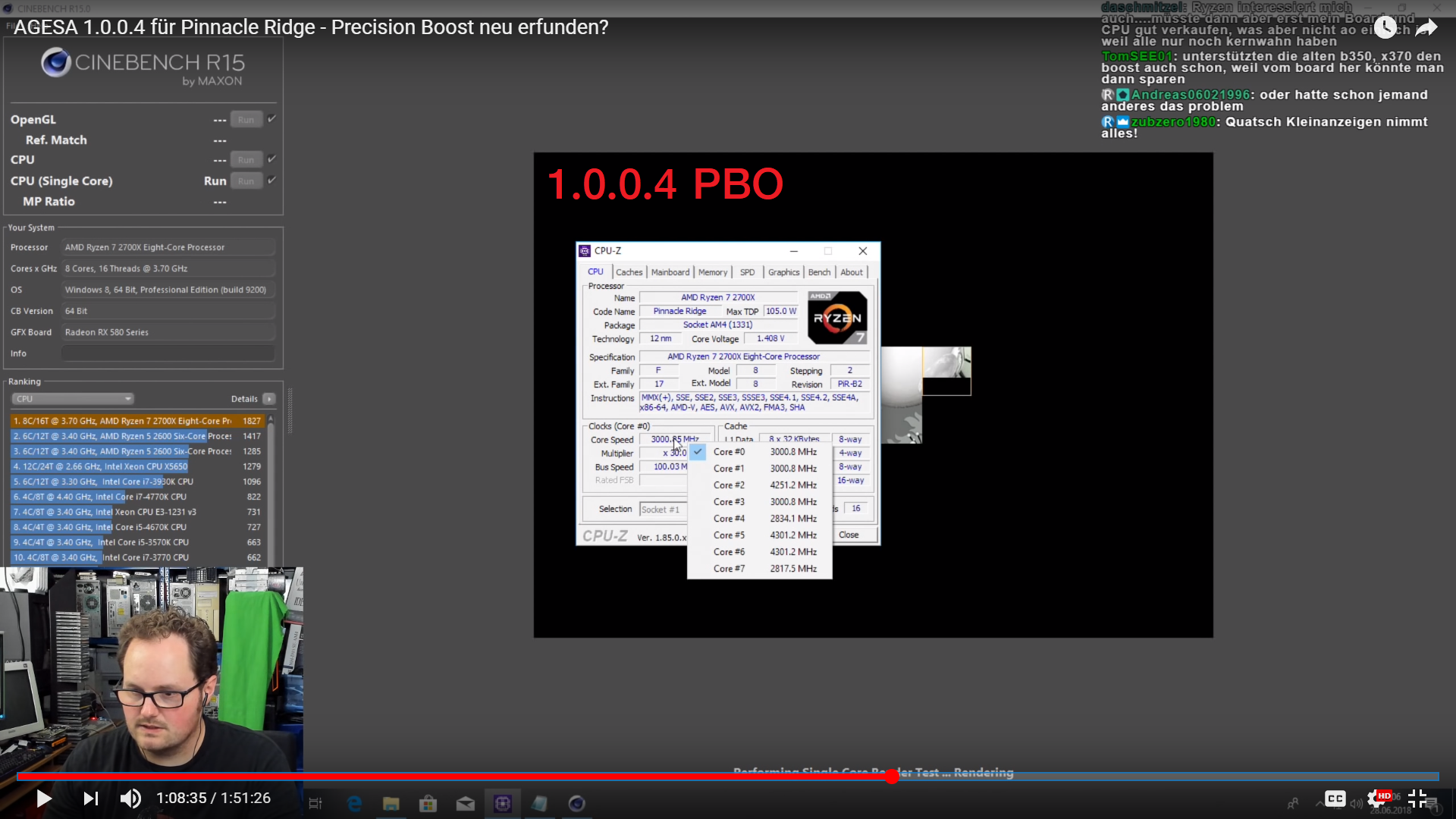Select ranking row Ryzen 5 2600 score 1417
Viewport: 1456px width, 819px height.
[137, 436]
